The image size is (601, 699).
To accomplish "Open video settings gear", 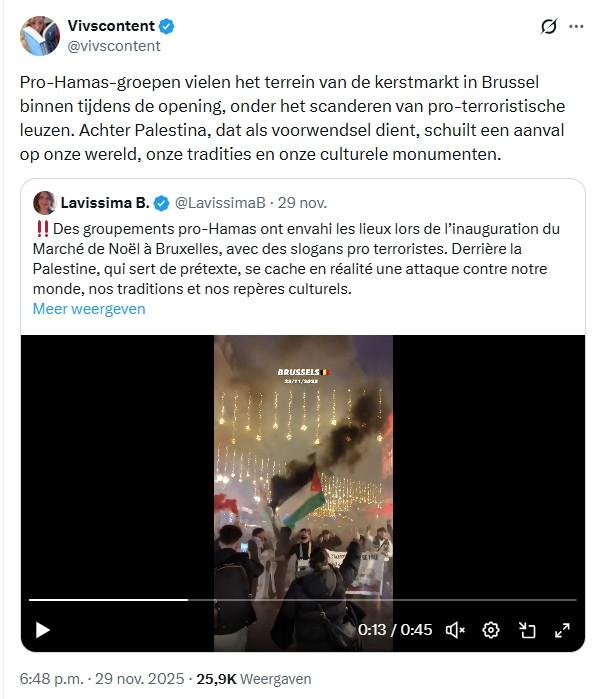I will coord(491,630).
